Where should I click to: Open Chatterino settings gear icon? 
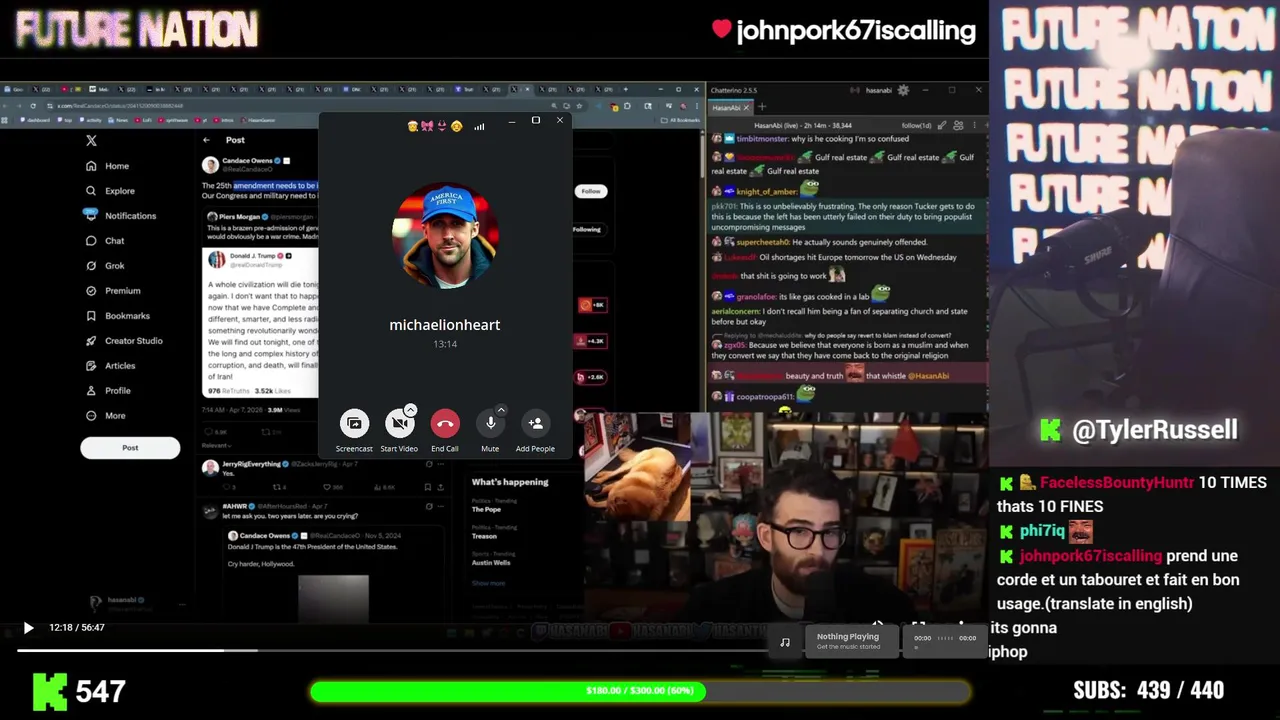[x=903, y=90]
